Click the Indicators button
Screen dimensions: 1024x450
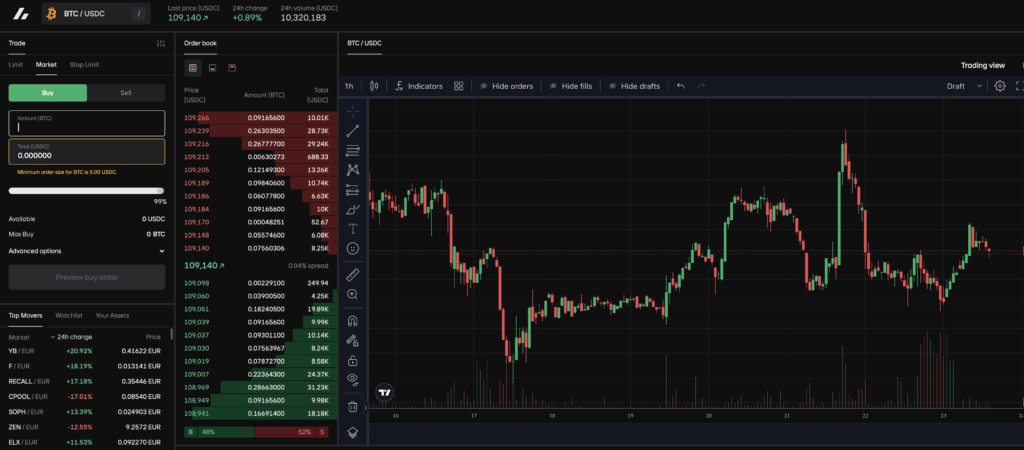(x=418, y=86)
